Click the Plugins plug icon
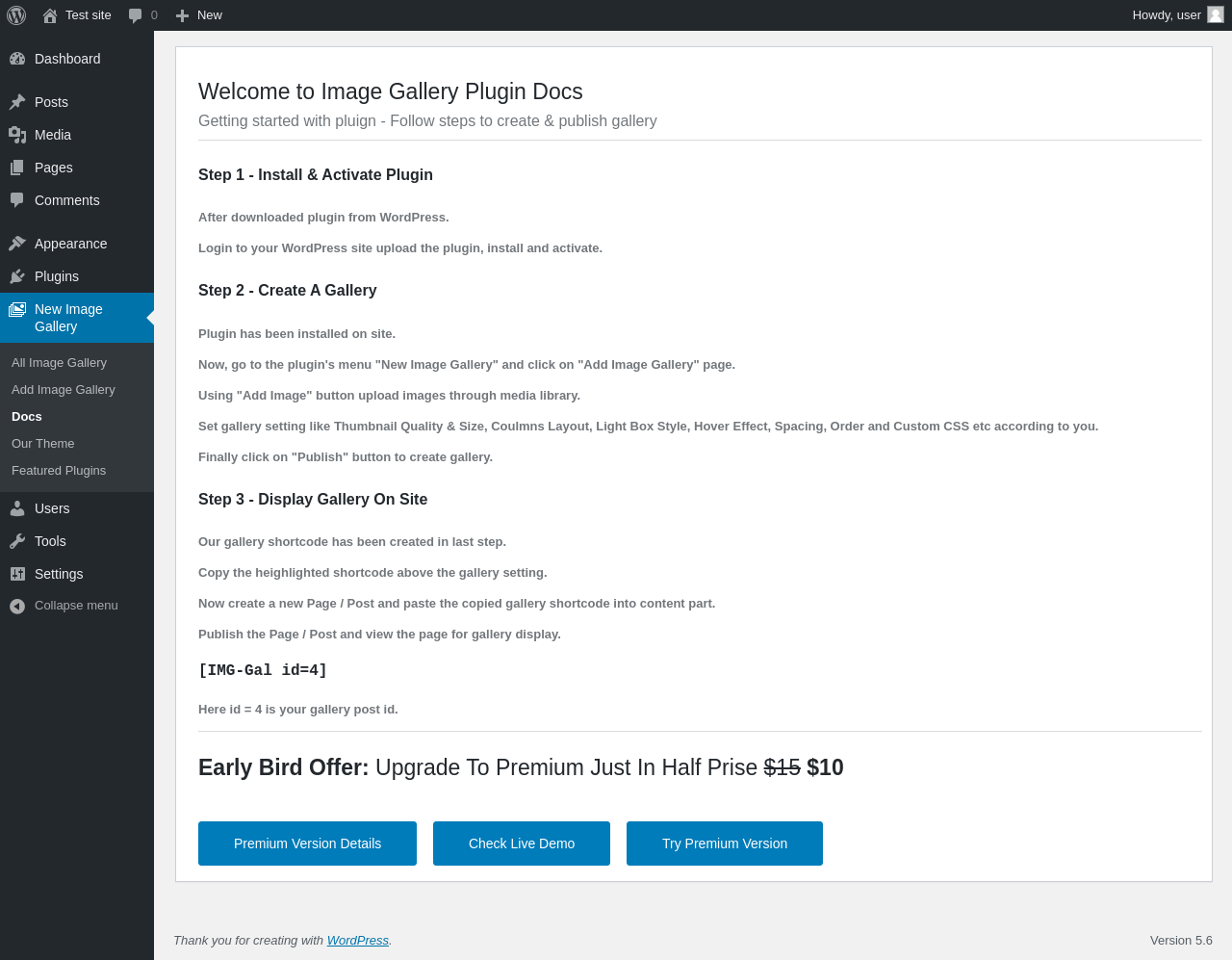The image size is (1232, 960). pos(17,276)
